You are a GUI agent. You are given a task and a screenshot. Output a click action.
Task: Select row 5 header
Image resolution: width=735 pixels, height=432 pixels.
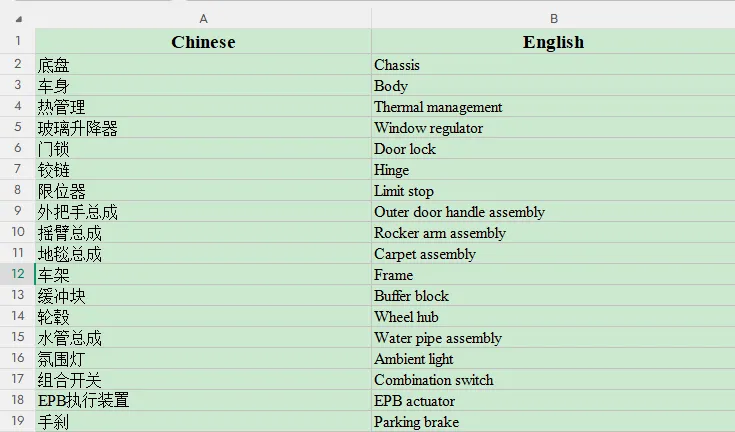coord(17,127)
